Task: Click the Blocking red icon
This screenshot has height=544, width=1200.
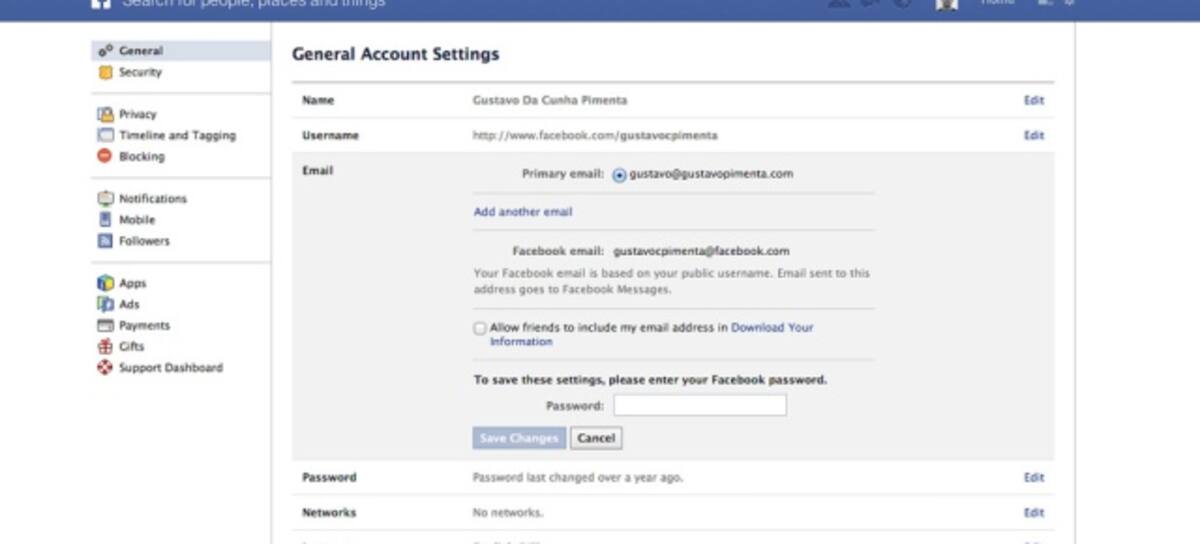Action: 105,156
